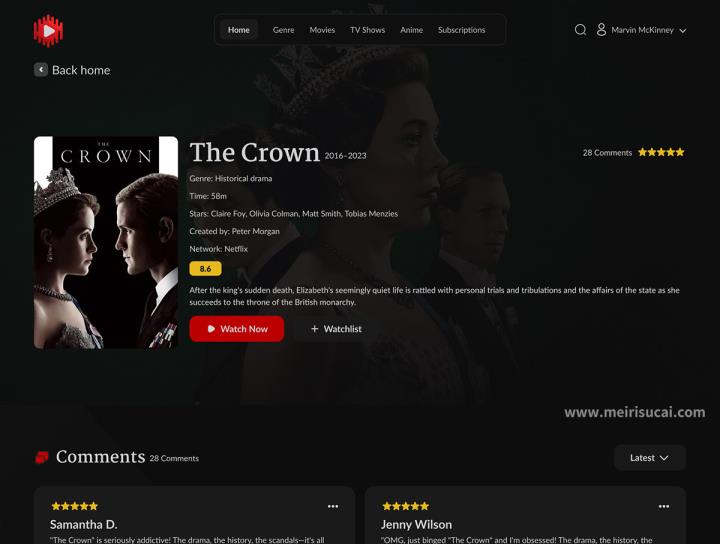
Task: Click the five-star rating beside 28 Comments
Action: coord(661,152)
